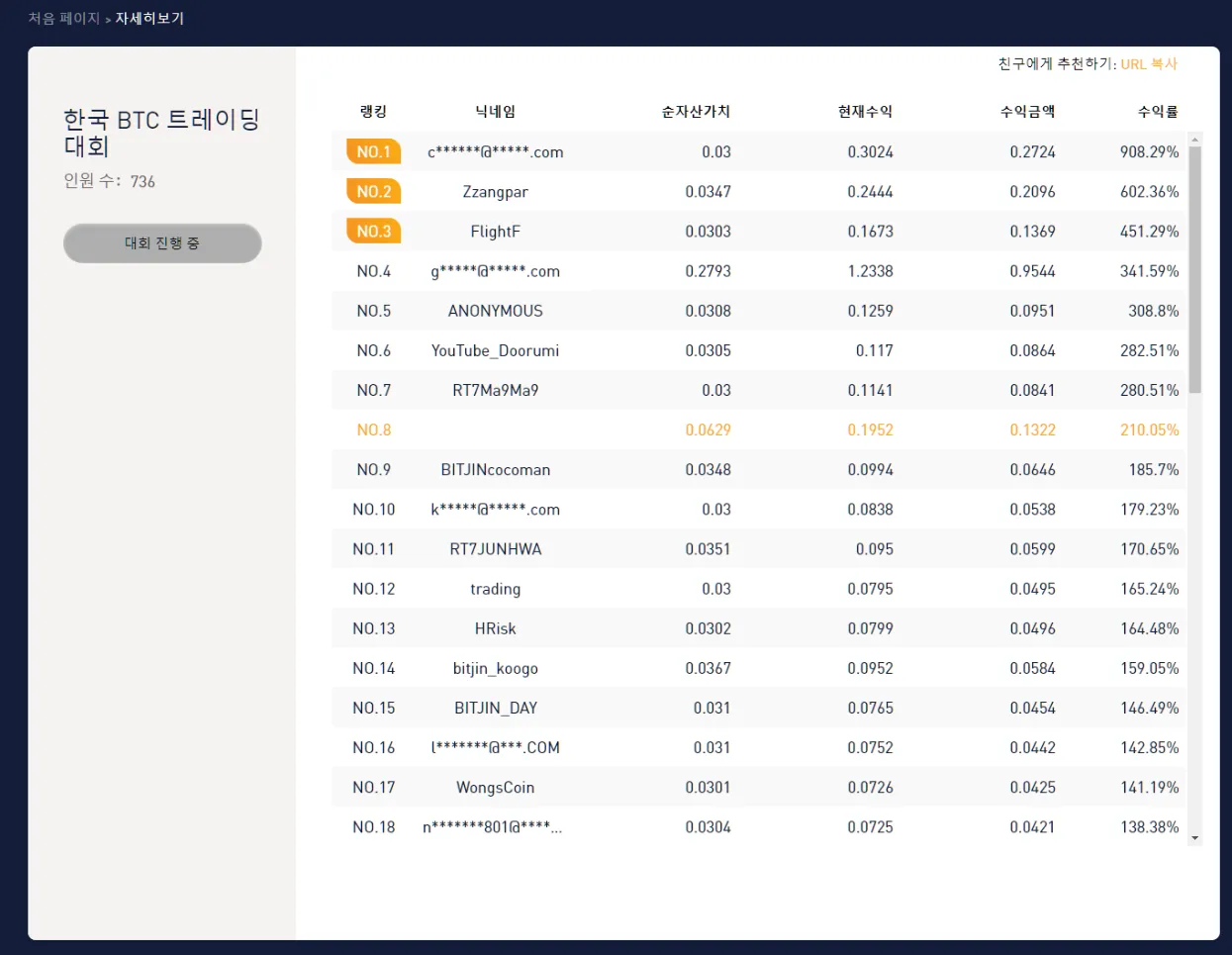Click the URL 복사 link

1149,63
